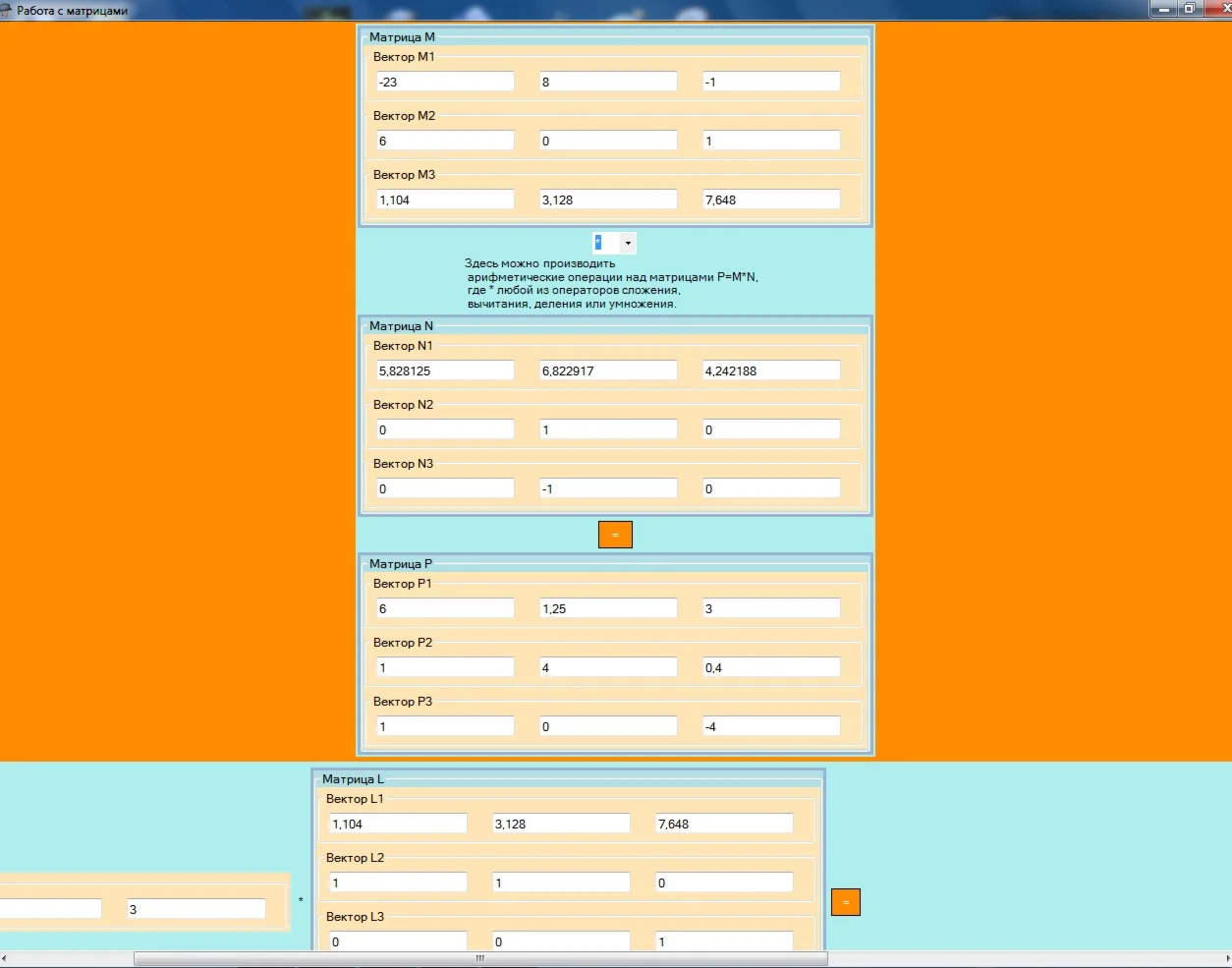The height and width of the screenshot is (968, 1232).
Task: Click the Вектор L1 field containing 1,104
Action: pyautogui.click(x=398, y=824)
